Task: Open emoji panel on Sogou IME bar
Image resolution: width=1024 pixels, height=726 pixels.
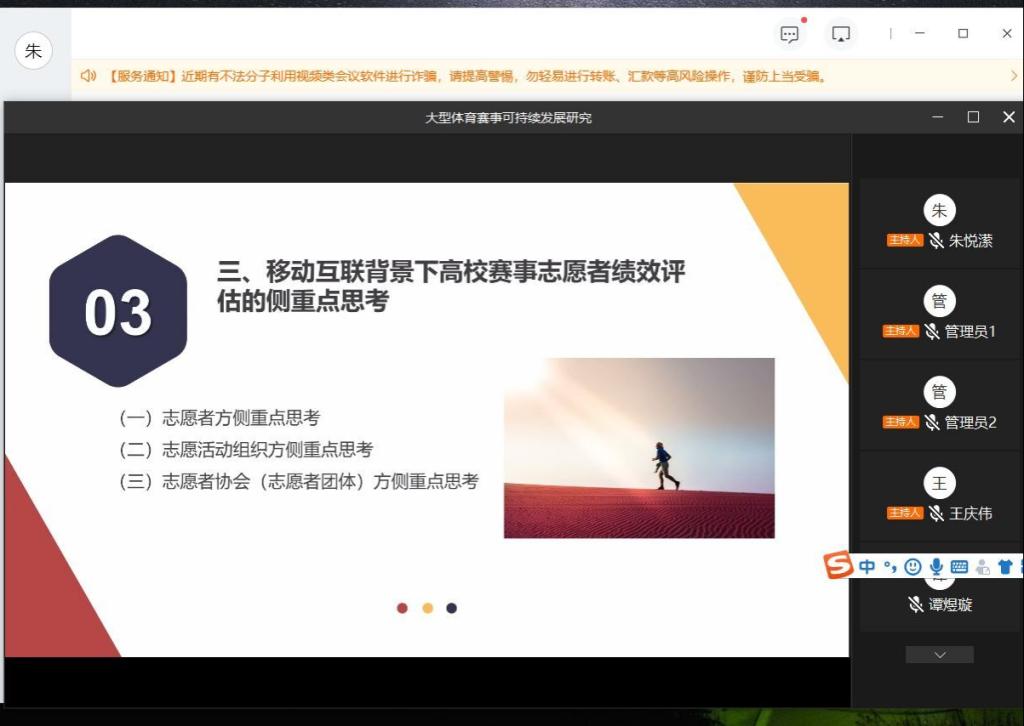Action: click(912, 567)
